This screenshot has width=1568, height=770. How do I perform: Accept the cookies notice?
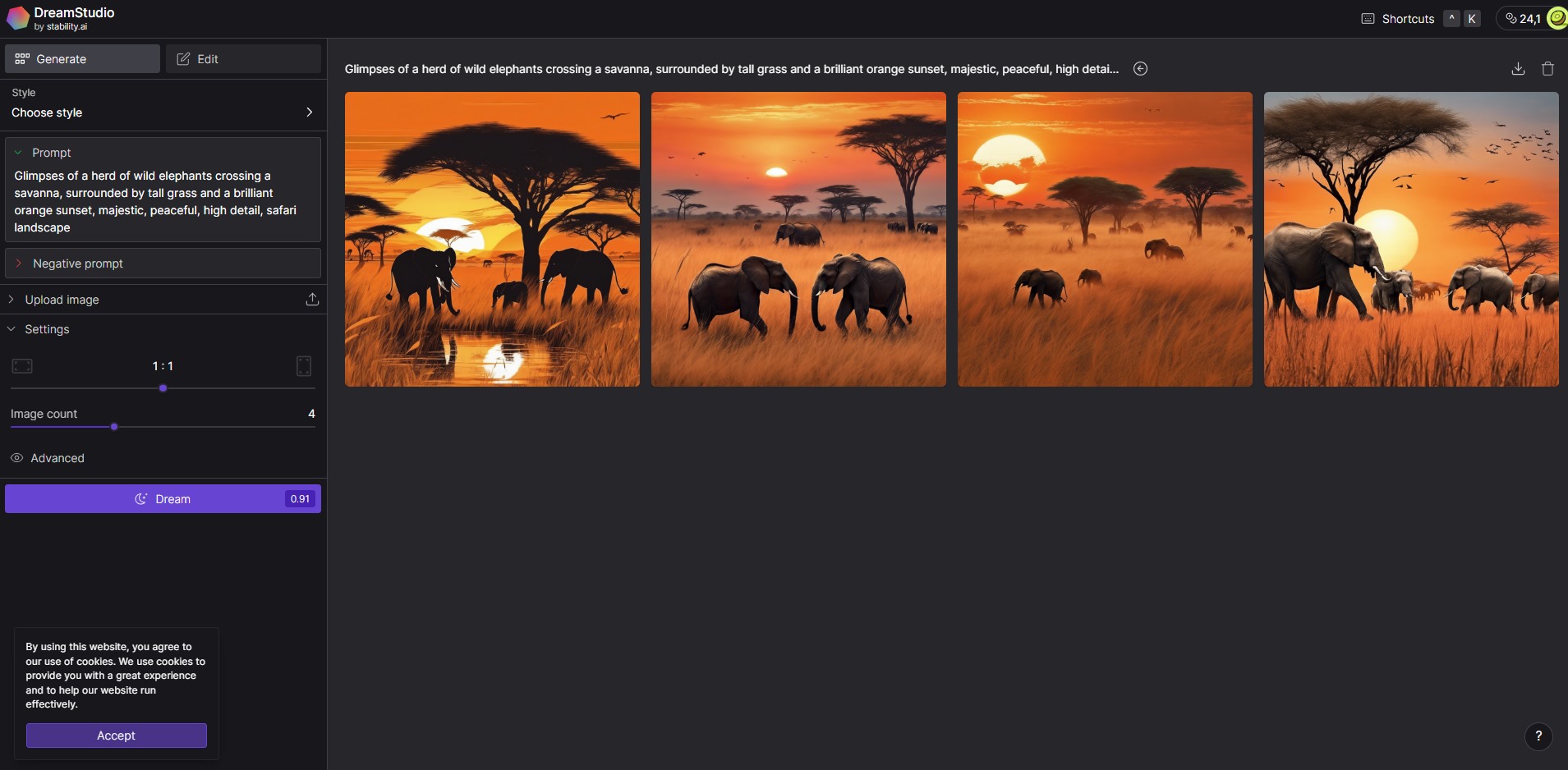(117, 736)
